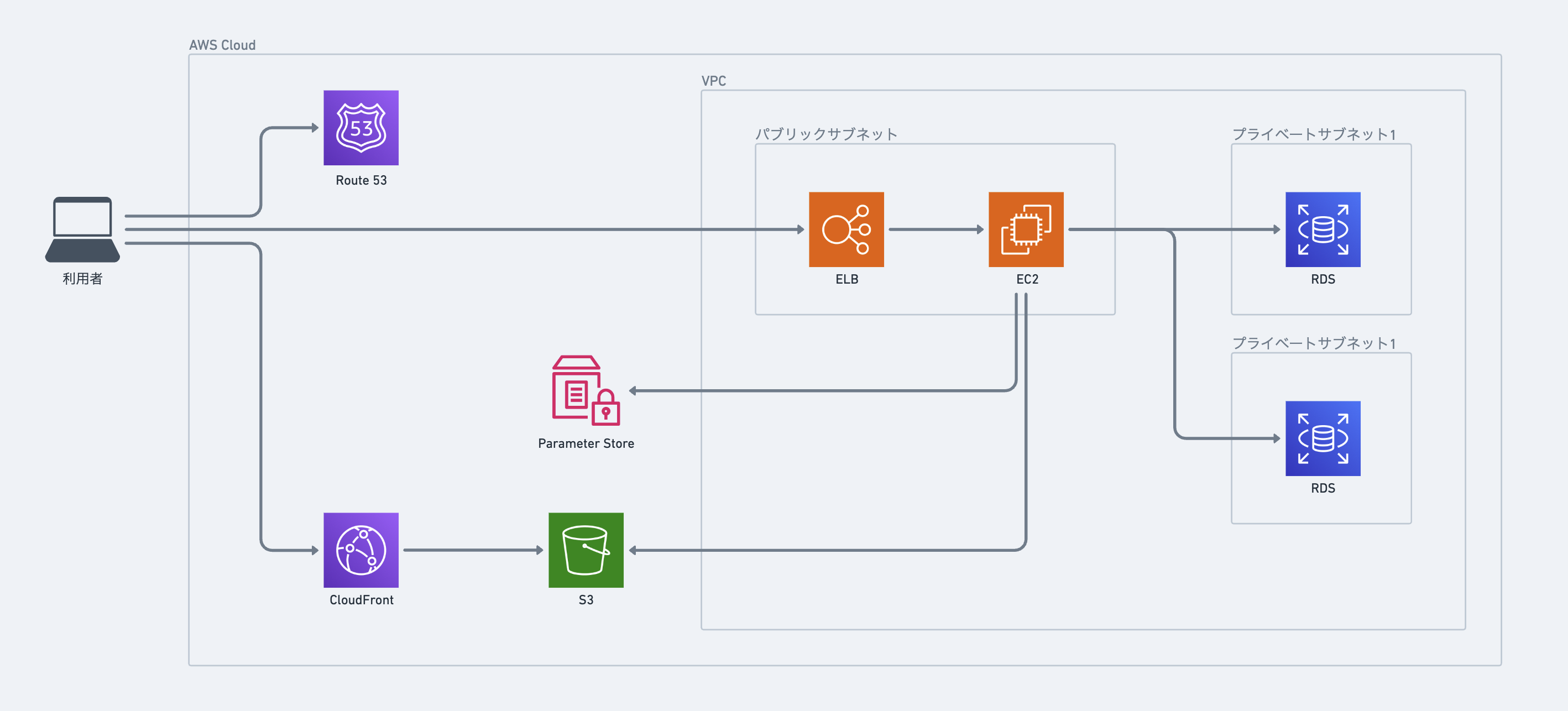
Task: Click the RDS icon in the lower private subnet
Action: (x=1323, y=438)
